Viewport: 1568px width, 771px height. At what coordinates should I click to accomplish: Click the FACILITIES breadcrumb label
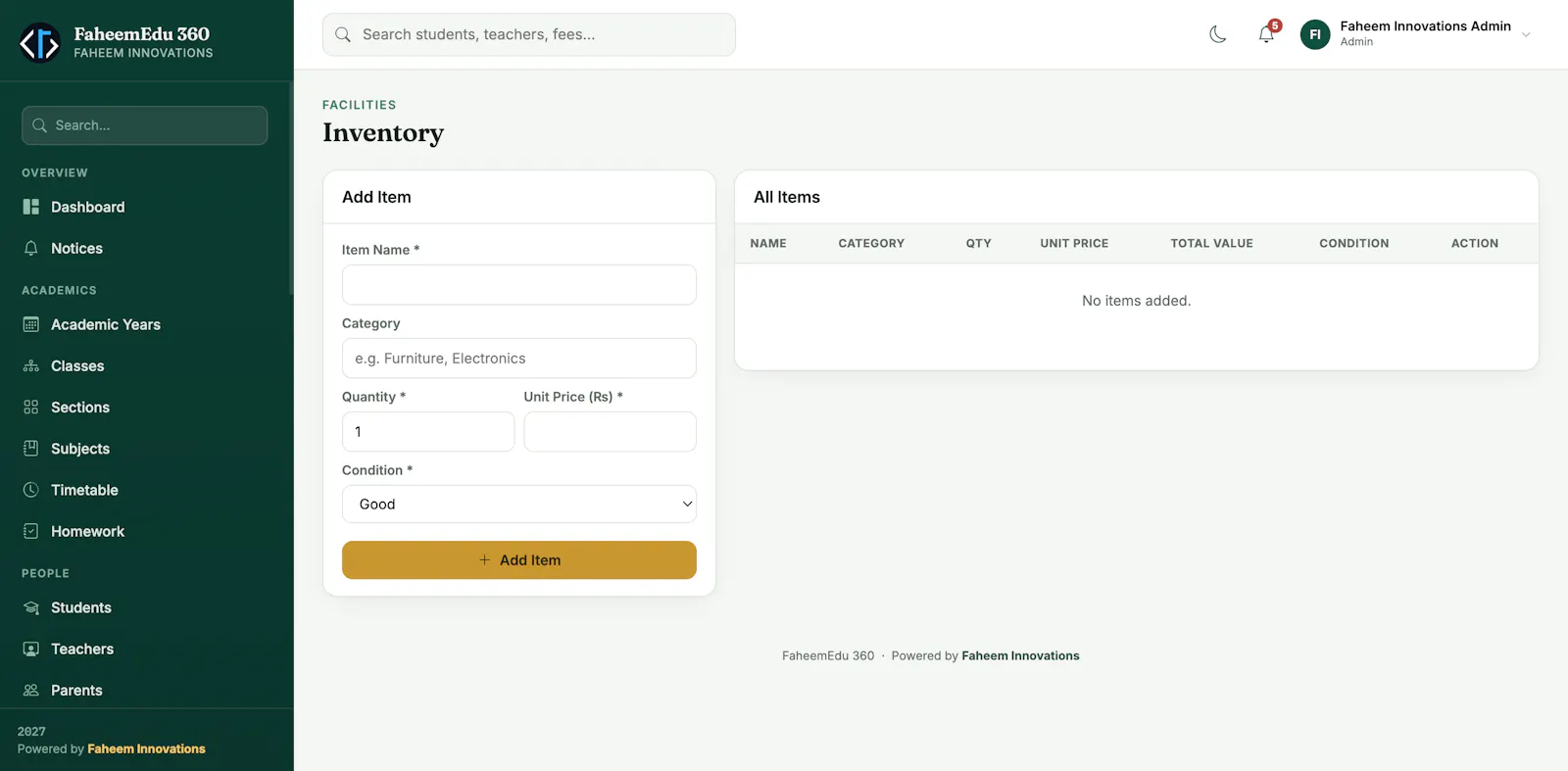(360, 105)
